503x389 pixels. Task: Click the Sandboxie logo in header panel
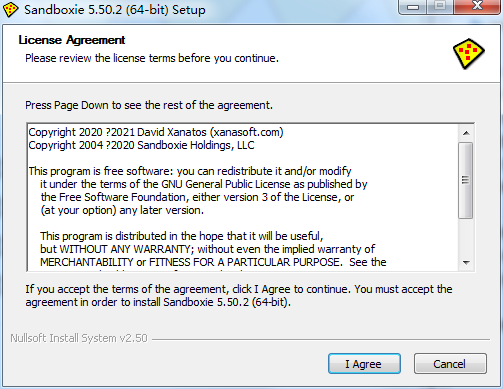click(468, 54)
